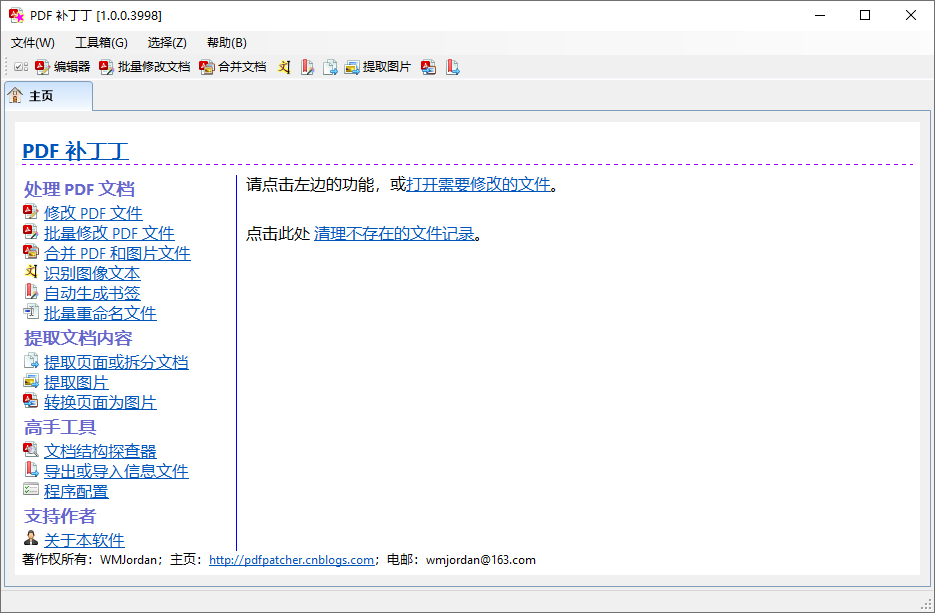Open the 文件(W) menu
The width and height of the screenshot is (935, 613).
[31, 42]
